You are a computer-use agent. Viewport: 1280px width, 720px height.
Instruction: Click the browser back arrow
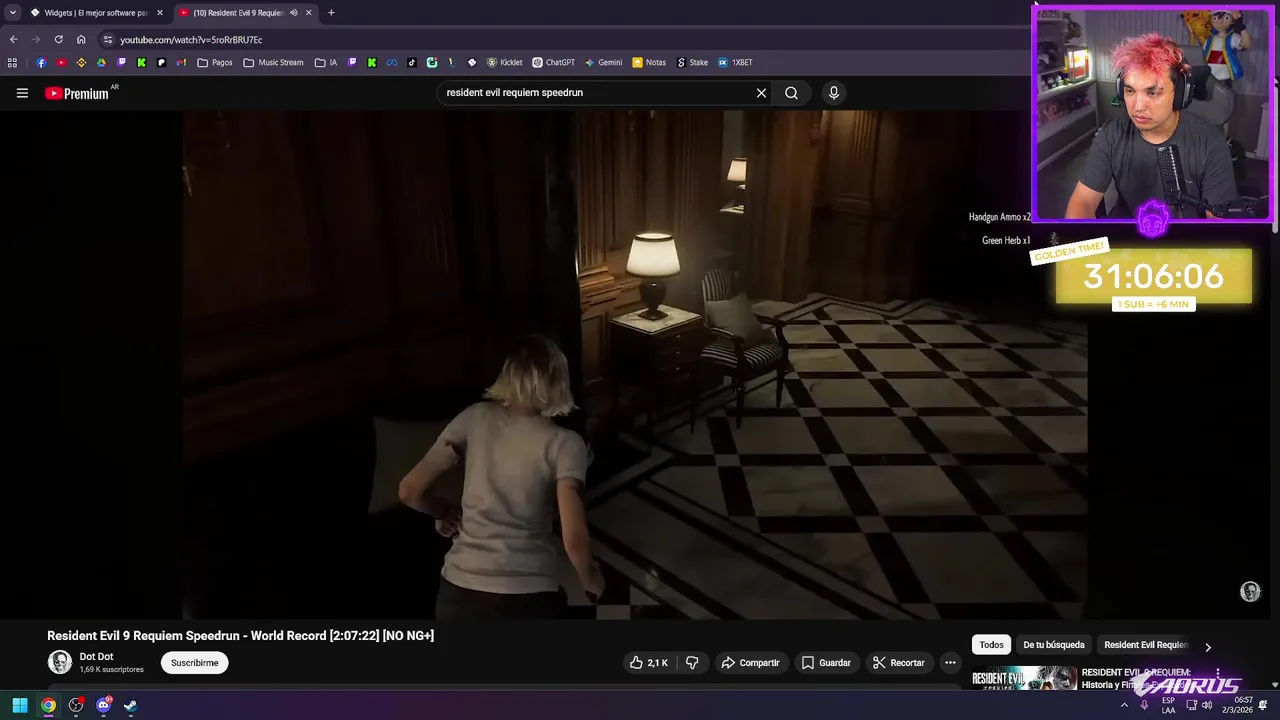tap(13, 39)
